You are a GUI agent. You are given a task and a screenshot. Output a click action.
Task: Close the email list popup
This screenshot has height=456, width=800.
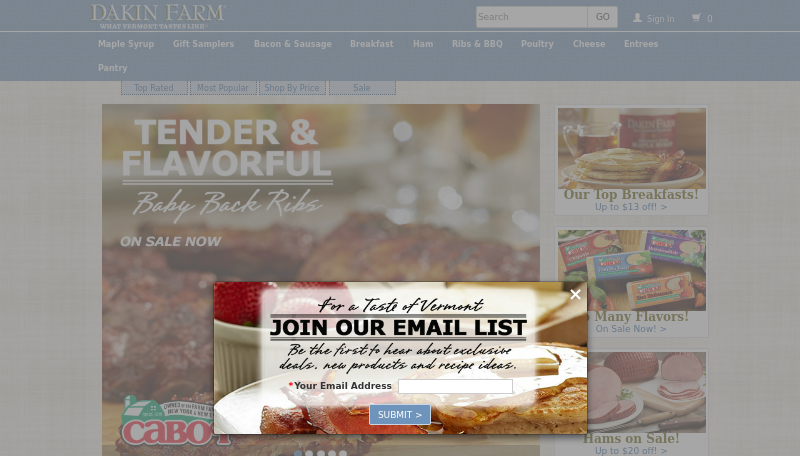click(576, 294)
